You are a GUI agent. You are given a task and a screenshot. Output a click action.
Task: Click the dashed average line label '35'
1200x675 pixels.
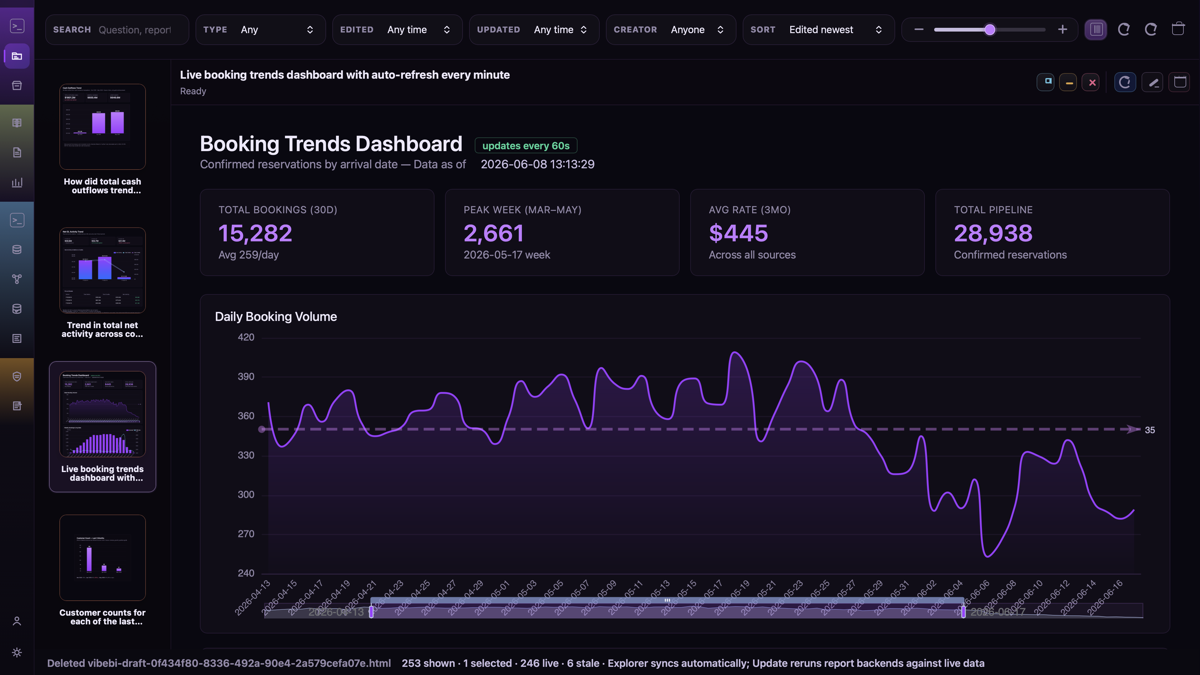tap(1150, 430)
